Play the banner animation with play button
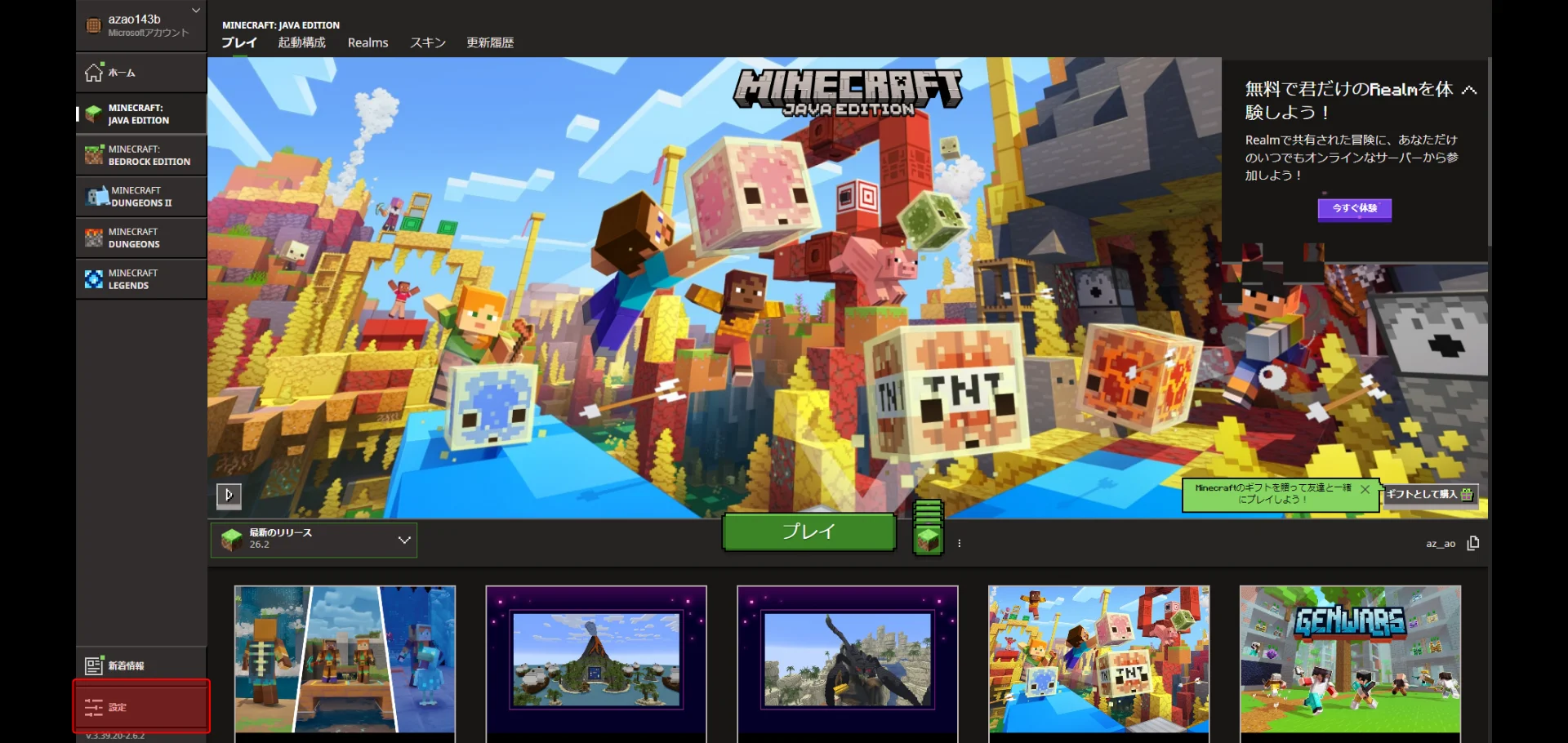1568x743 pixels. click(x=229, y=495)
